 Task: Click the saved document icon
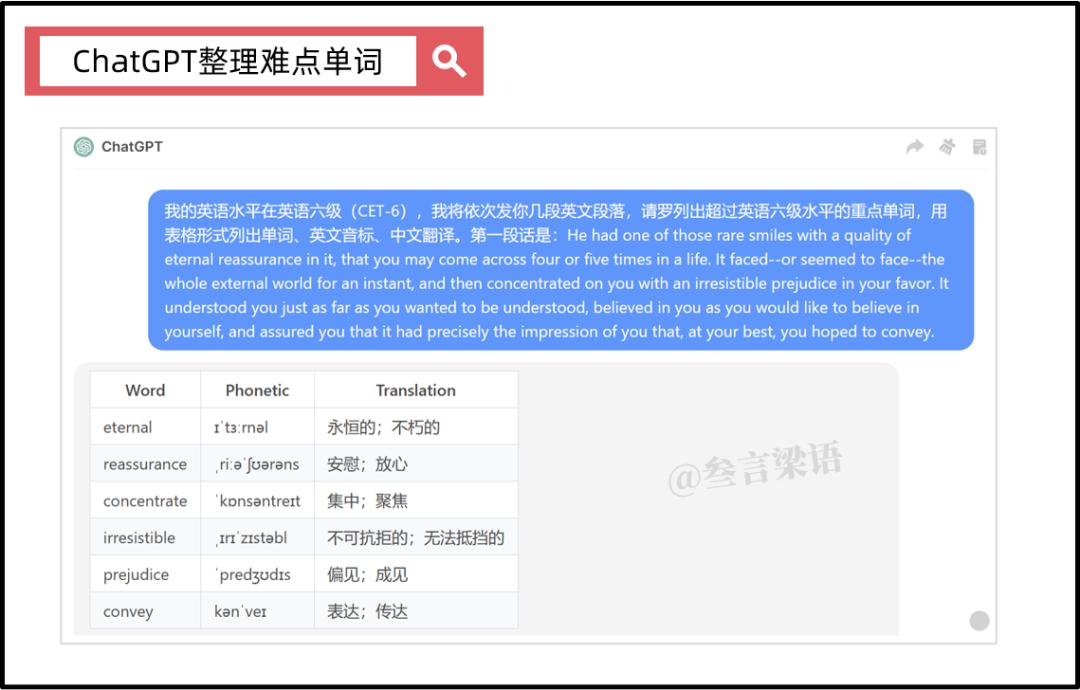pos(979,147)
